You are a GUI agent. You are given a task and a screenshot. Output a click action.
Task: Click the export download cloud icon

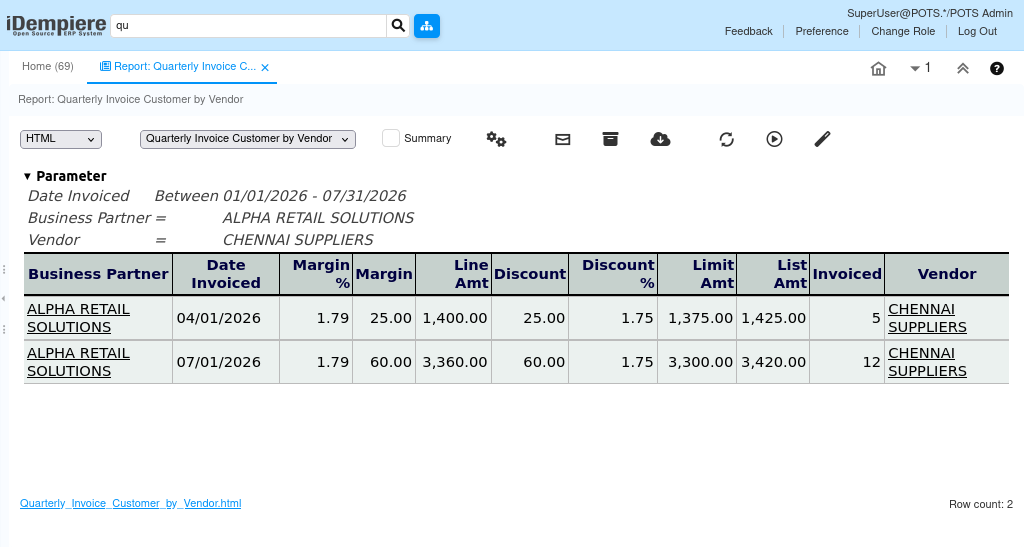(660, 139)
